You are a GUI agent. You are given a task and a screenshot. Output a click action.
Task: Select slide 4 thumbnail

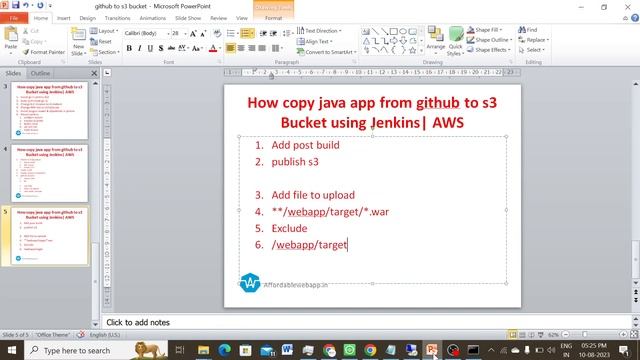(x=49, y=173)
